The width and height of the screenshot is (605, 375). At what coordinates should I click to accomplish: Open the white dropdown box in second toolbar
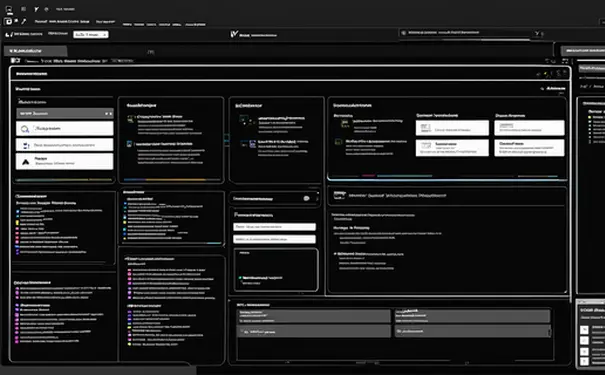pyautogui.click(x=91, y=34)
